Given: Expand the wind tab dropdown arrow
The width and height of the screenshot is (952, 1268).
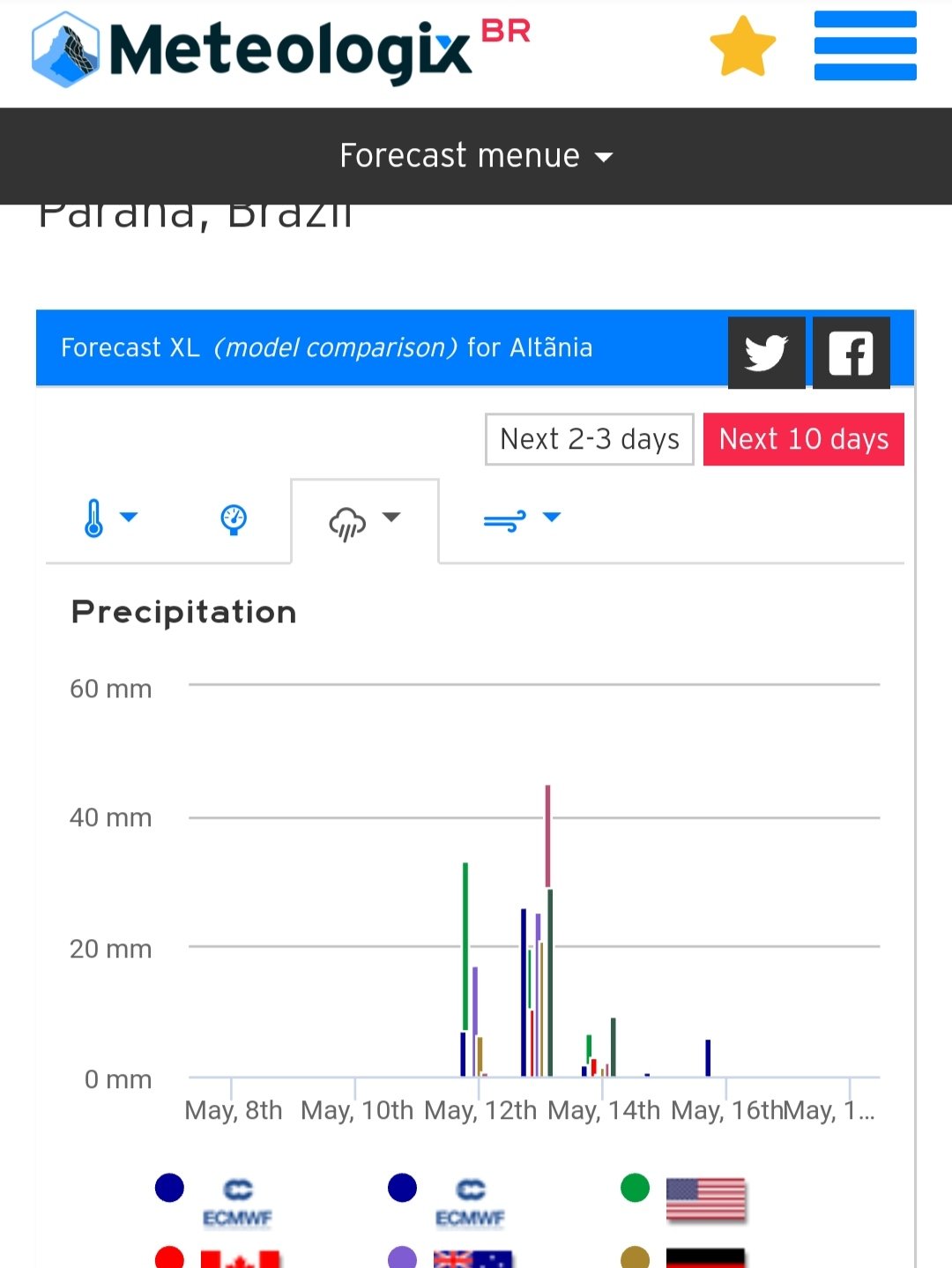Looking at the screenshot, I should pos(552,518).
